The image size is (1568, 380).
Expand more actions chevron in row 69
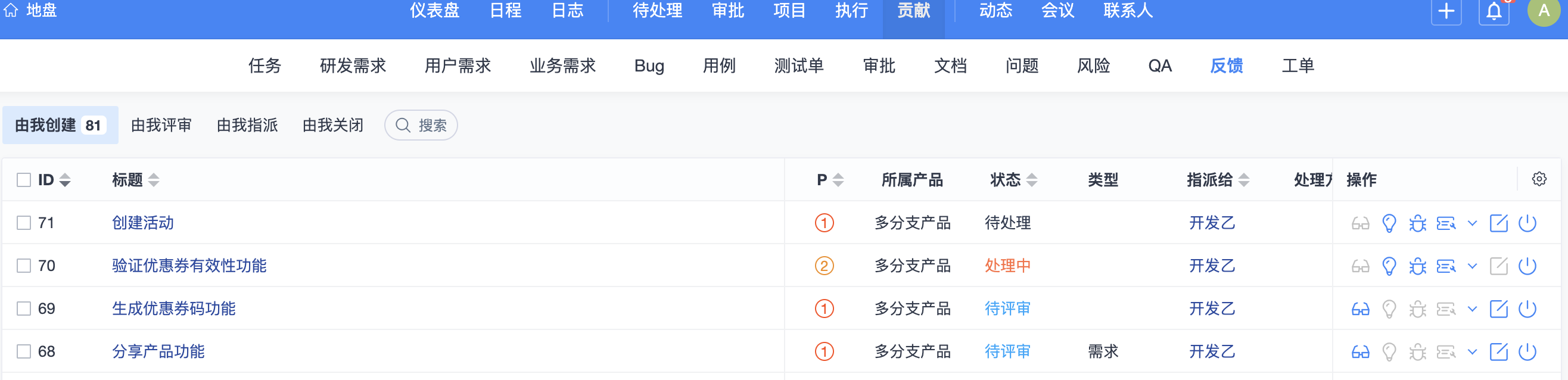coord(1472,309)
